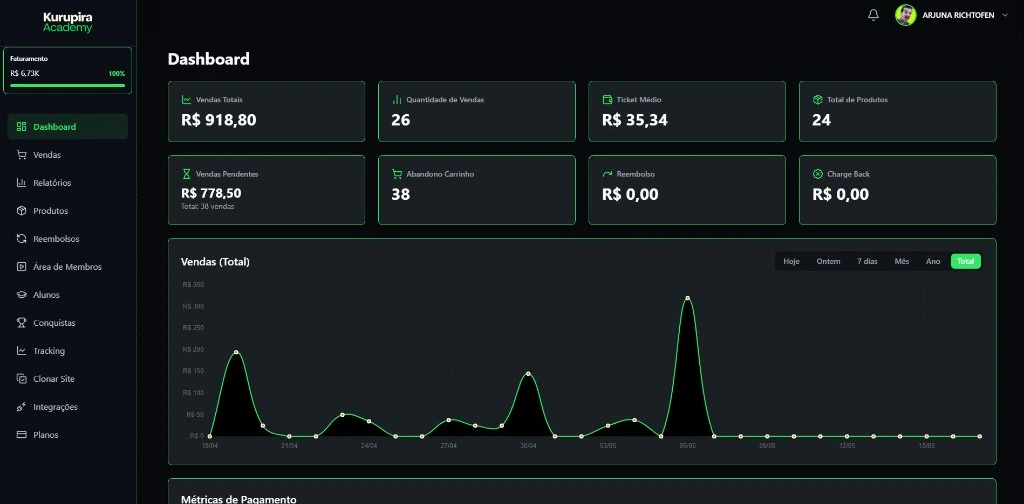Select the Dashboard menu item
The image size is (1024, 504).
click(68, 127)
